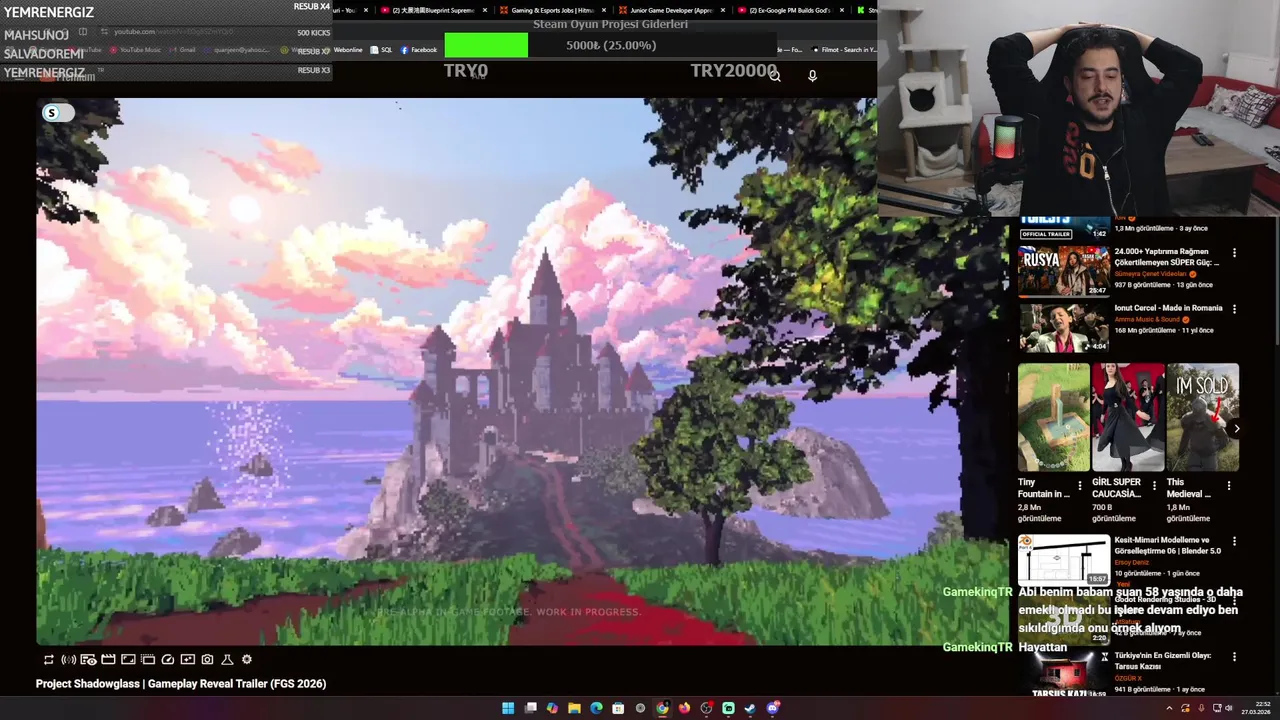Image resolution: width=1280 pixels, height=720 pixels.
Task: Switch to the Blueprint Supreme browser tab
Action: (x=432, y=10)
